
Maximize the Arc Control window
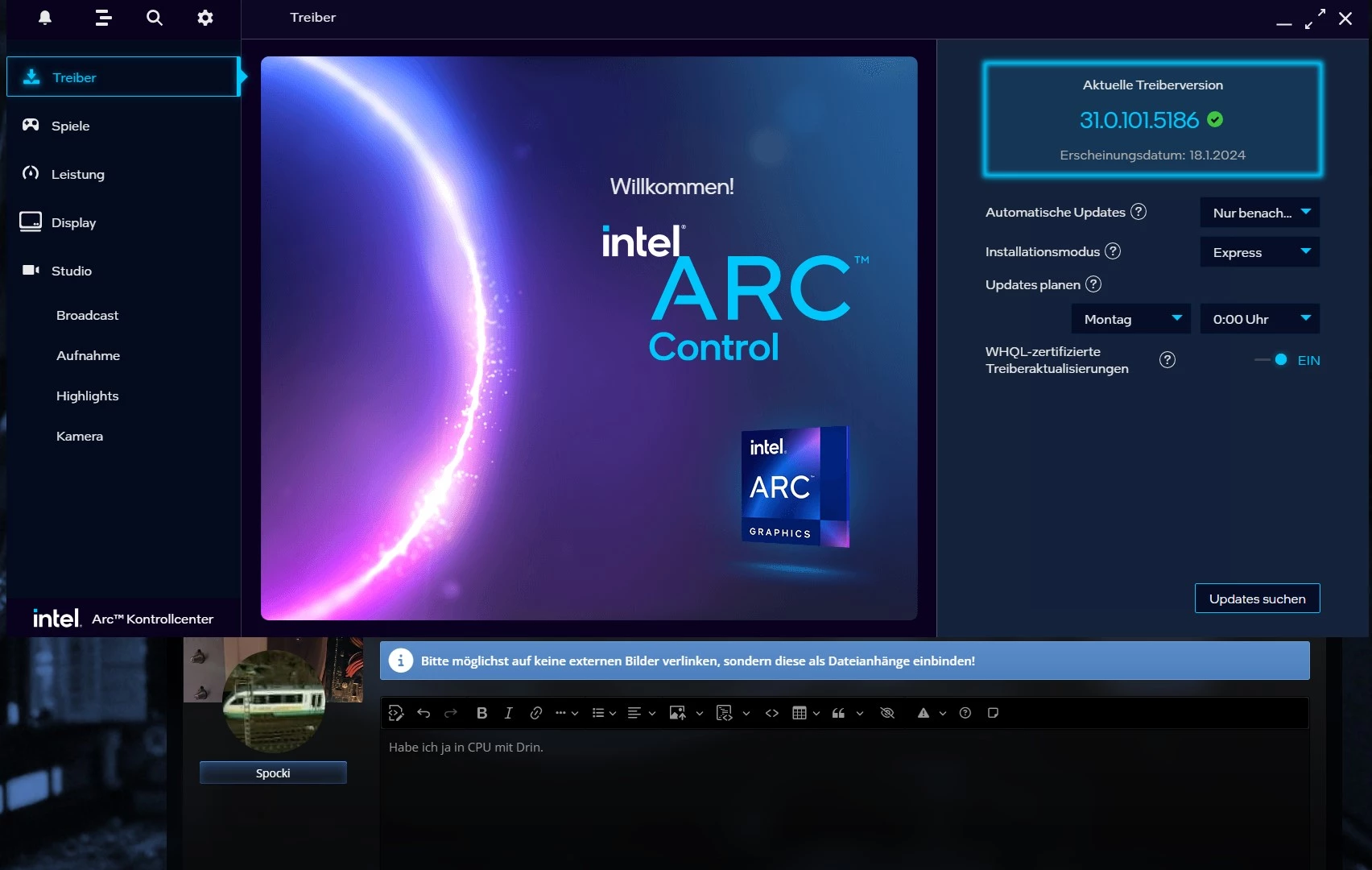pyautogui.click(x=1315, y=19)
